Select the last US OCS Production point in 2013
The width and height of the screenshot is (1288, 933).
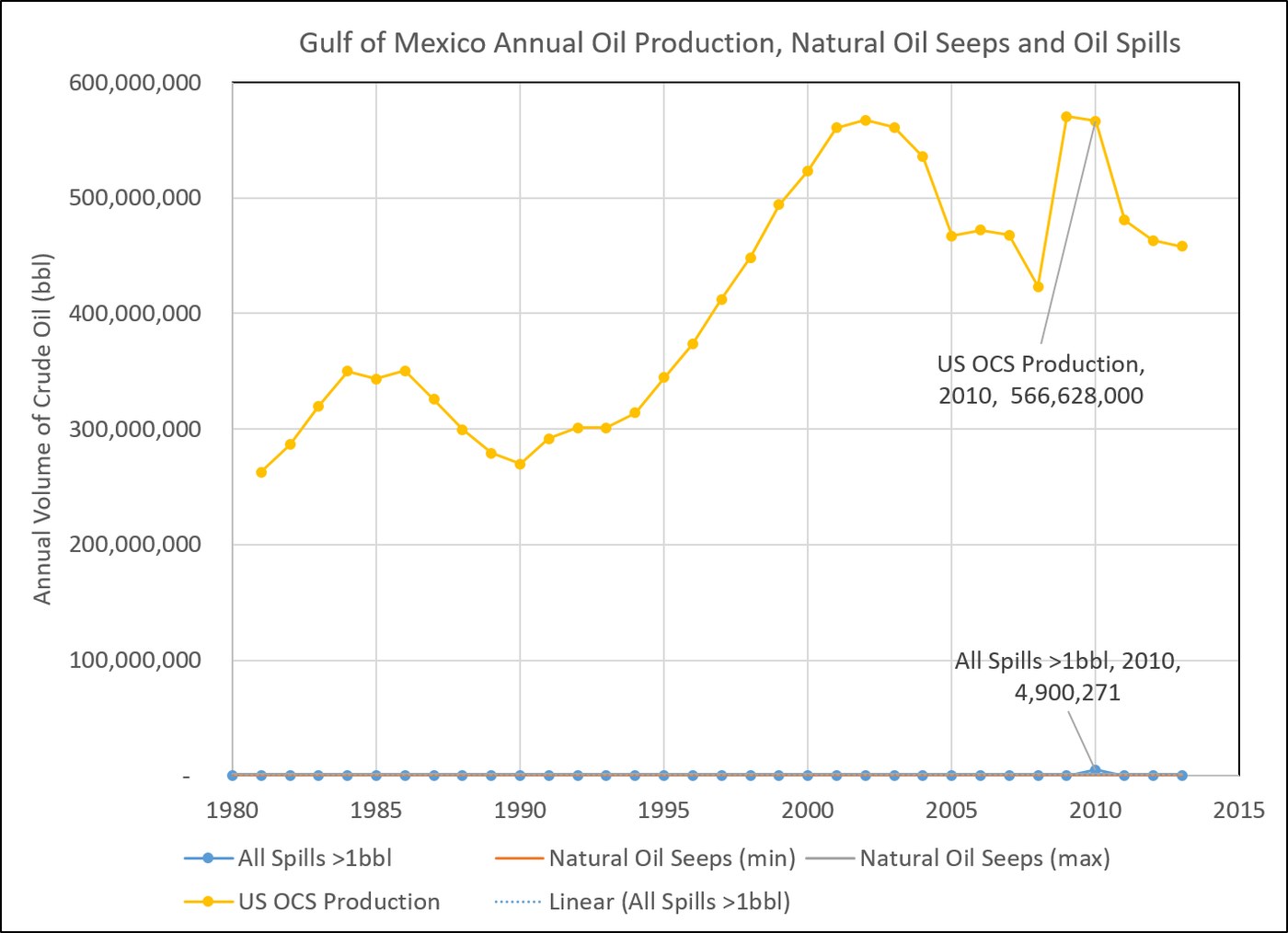tap(1182, 247)
